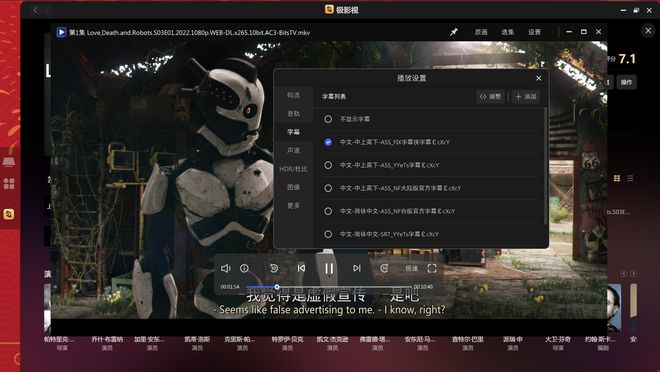This screenshot has width=660, height=372.
Task: Switch to the 音轨 settings tab
Action: [293, 114]
